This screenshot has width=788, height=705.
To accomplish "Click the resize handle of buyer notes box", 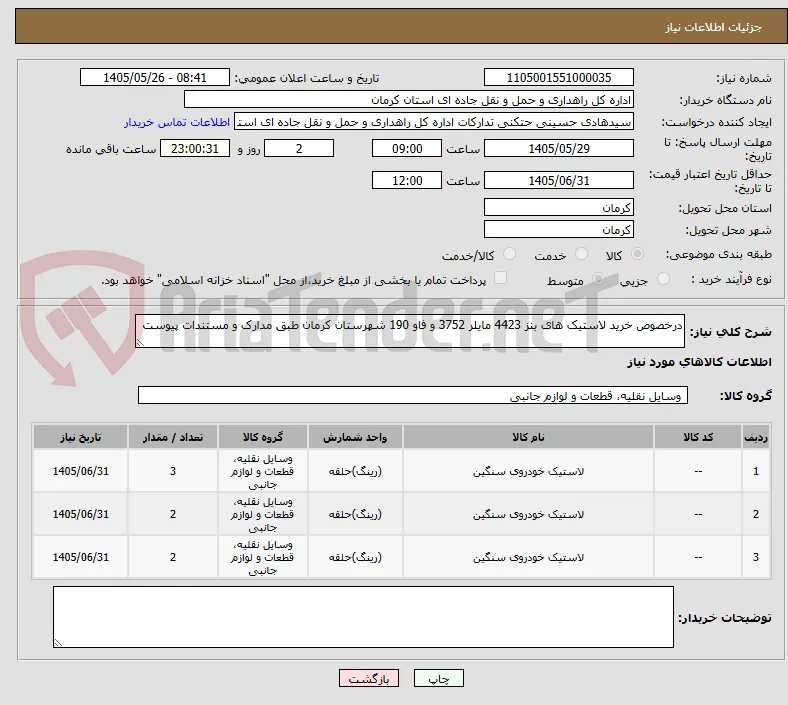I will [58, 643].
